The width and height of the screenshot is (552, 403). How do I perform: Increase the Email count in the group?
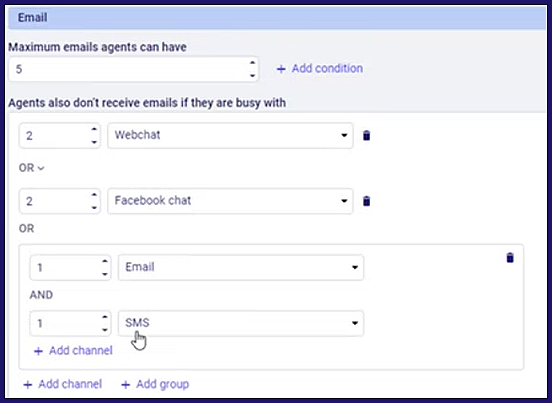105,262
